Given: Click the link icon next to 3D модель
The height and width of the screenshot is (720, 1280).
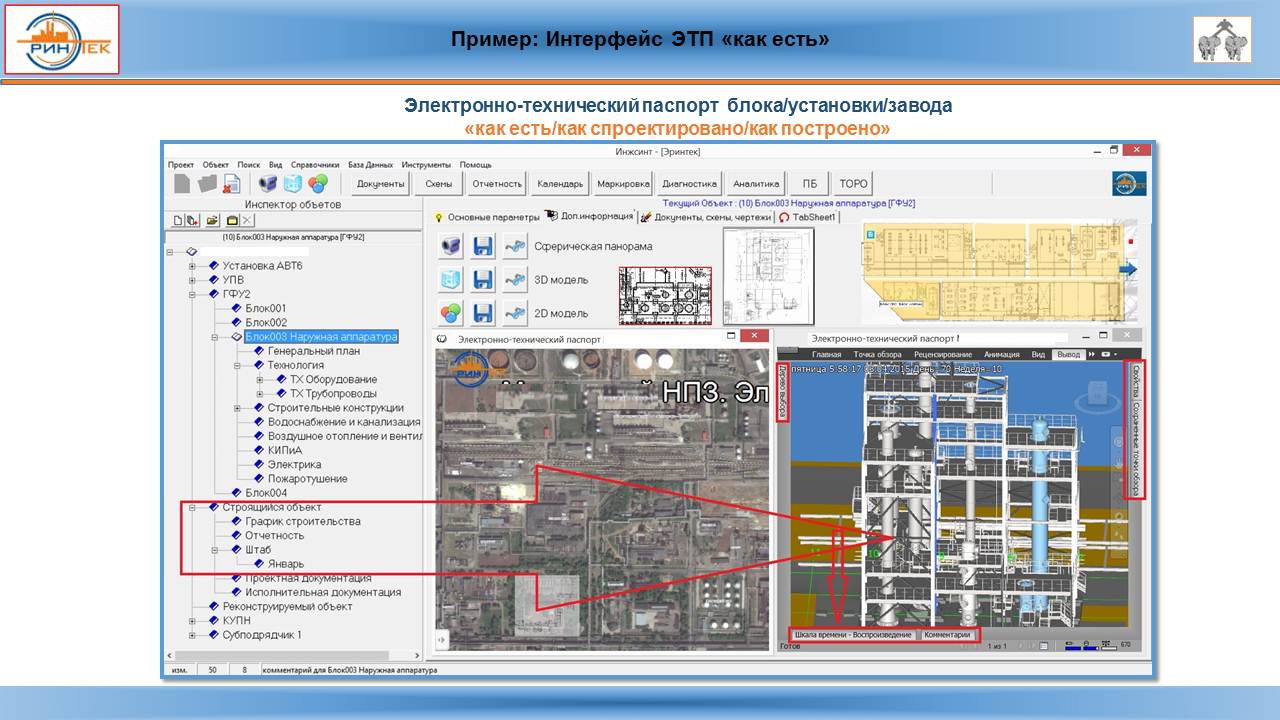Looking at the screenshot, I should 515,280.
